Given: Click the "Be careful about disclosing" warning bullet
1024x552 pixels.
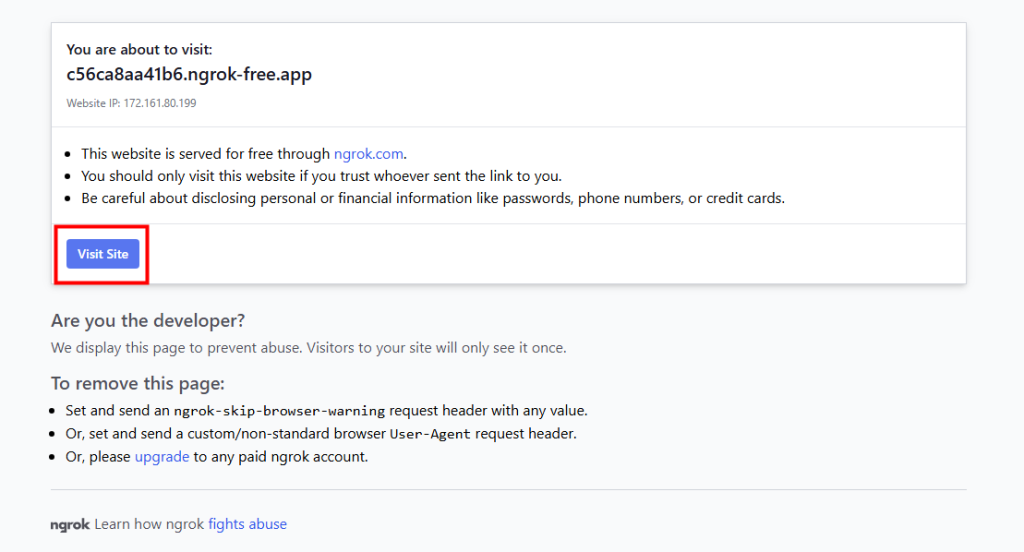Looking at the screenshot, I should pos(432,198).
